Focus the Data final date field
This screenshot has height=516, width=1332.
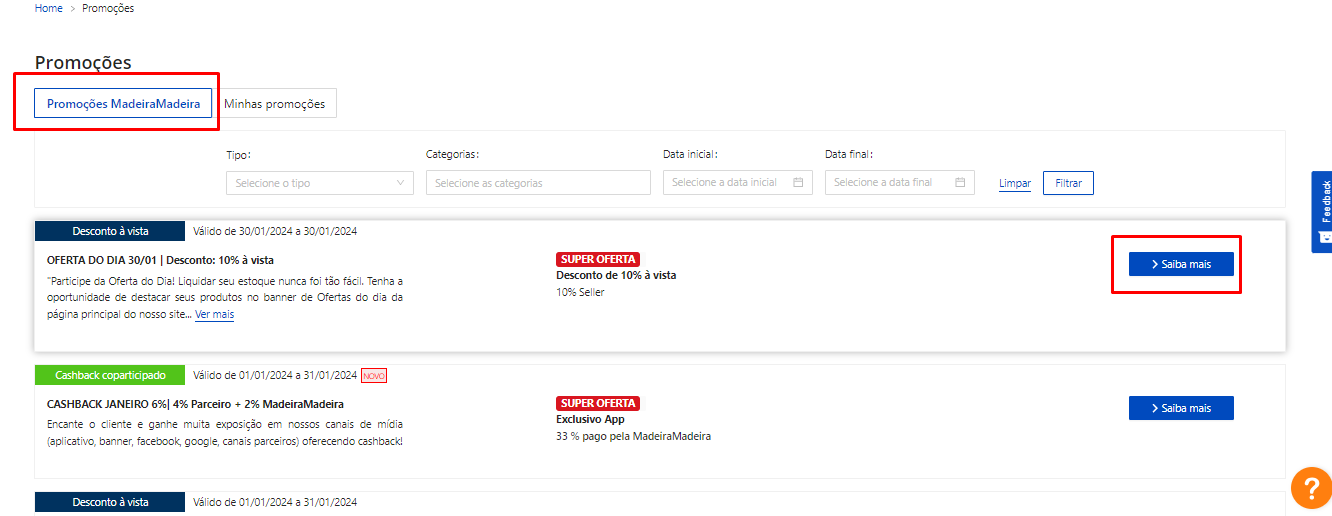point(887,183)
